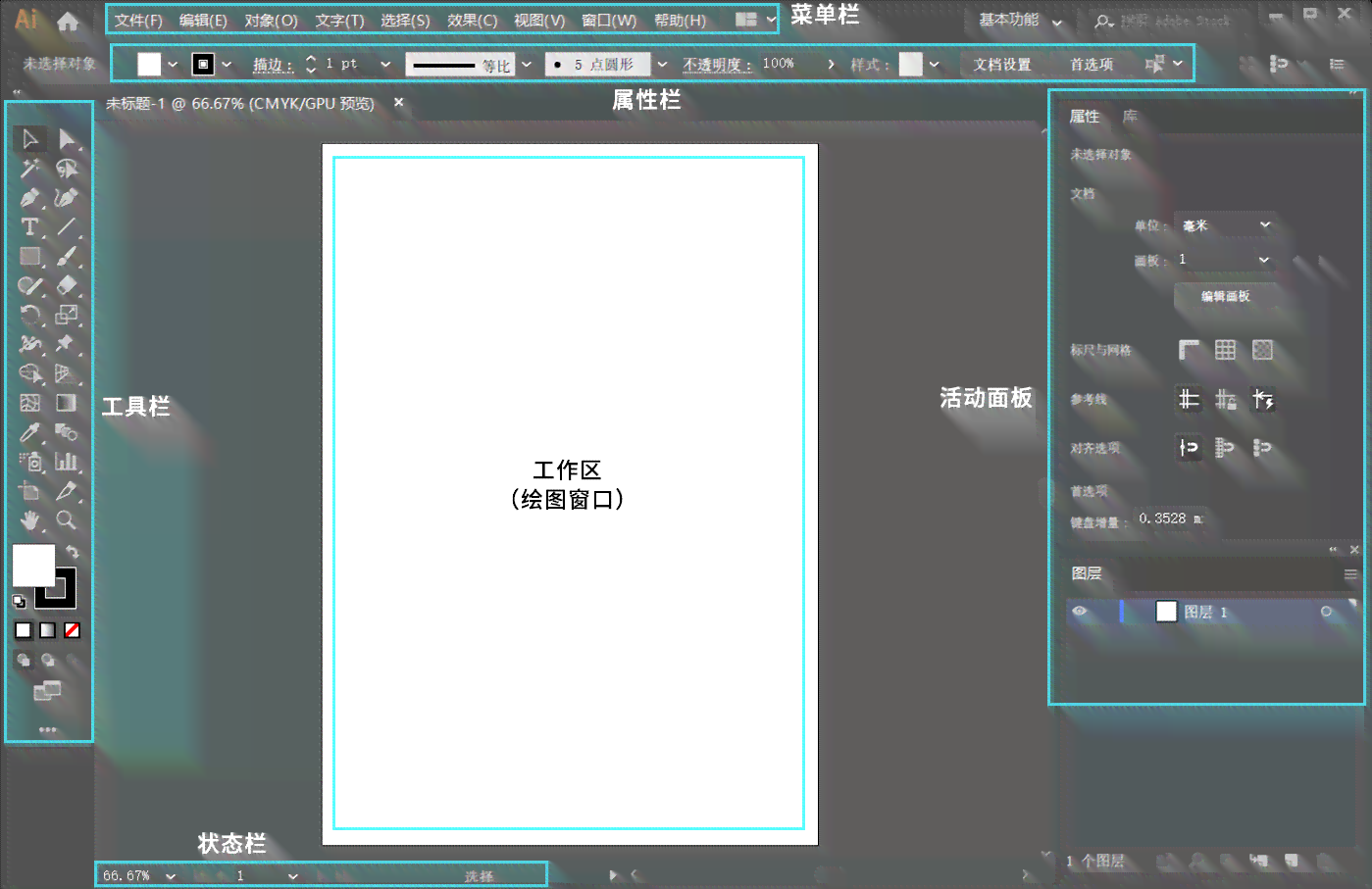Select the Eyedropper tool
Image resolution: width=1372 pixels, height=889 pixels.
click(30, 432)
